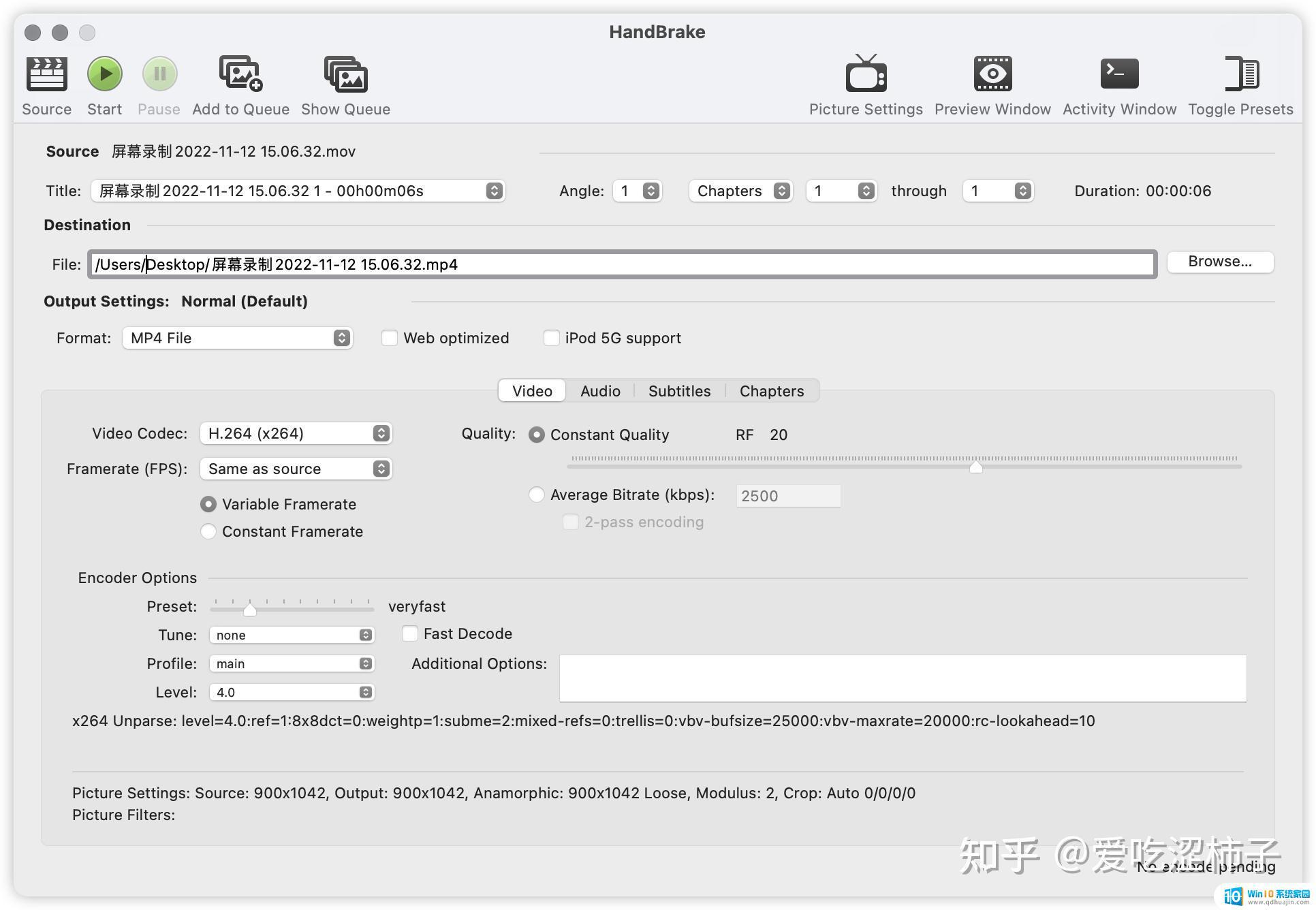The image size is (1316, 910).
Task: Open the Profile main dropdown
Action: [x=292, y=663]
